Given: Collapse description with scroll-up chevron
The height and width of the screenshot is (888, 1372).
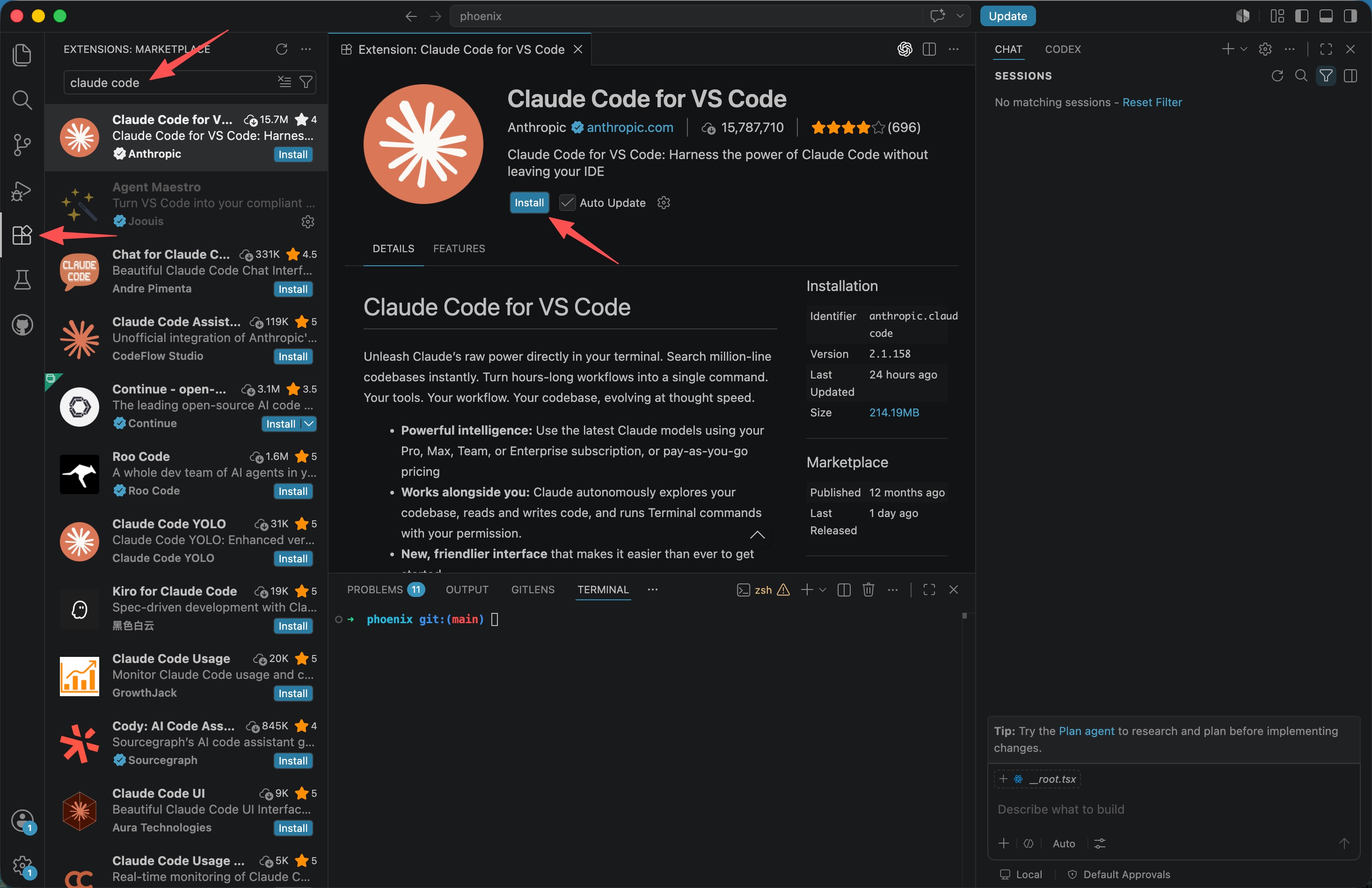Looking at the screenshot, I should 758,535.
